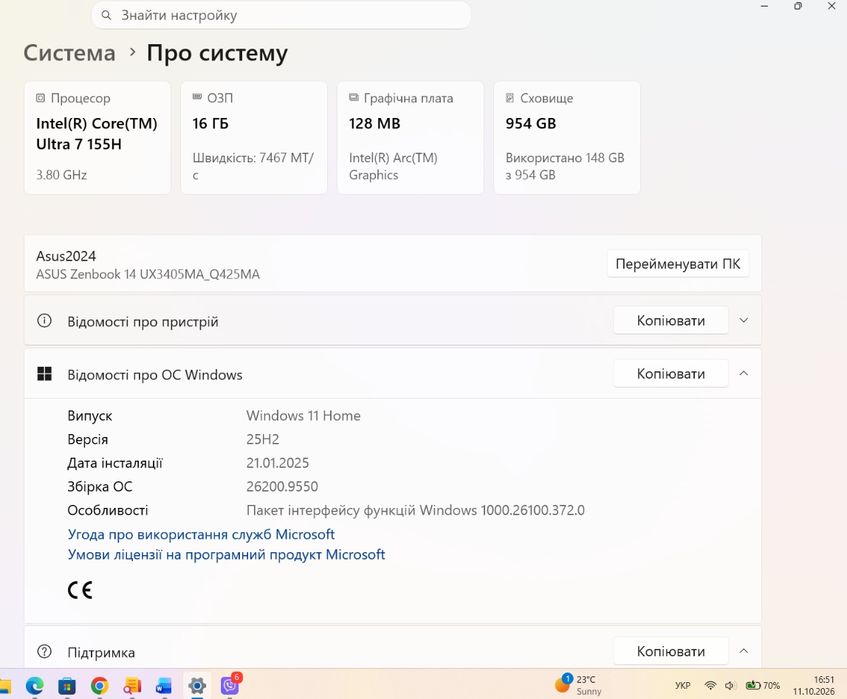Click the Intel(R) Arc(TM) Graphics text
Screen dimensions: 847x699
[393, 166]
